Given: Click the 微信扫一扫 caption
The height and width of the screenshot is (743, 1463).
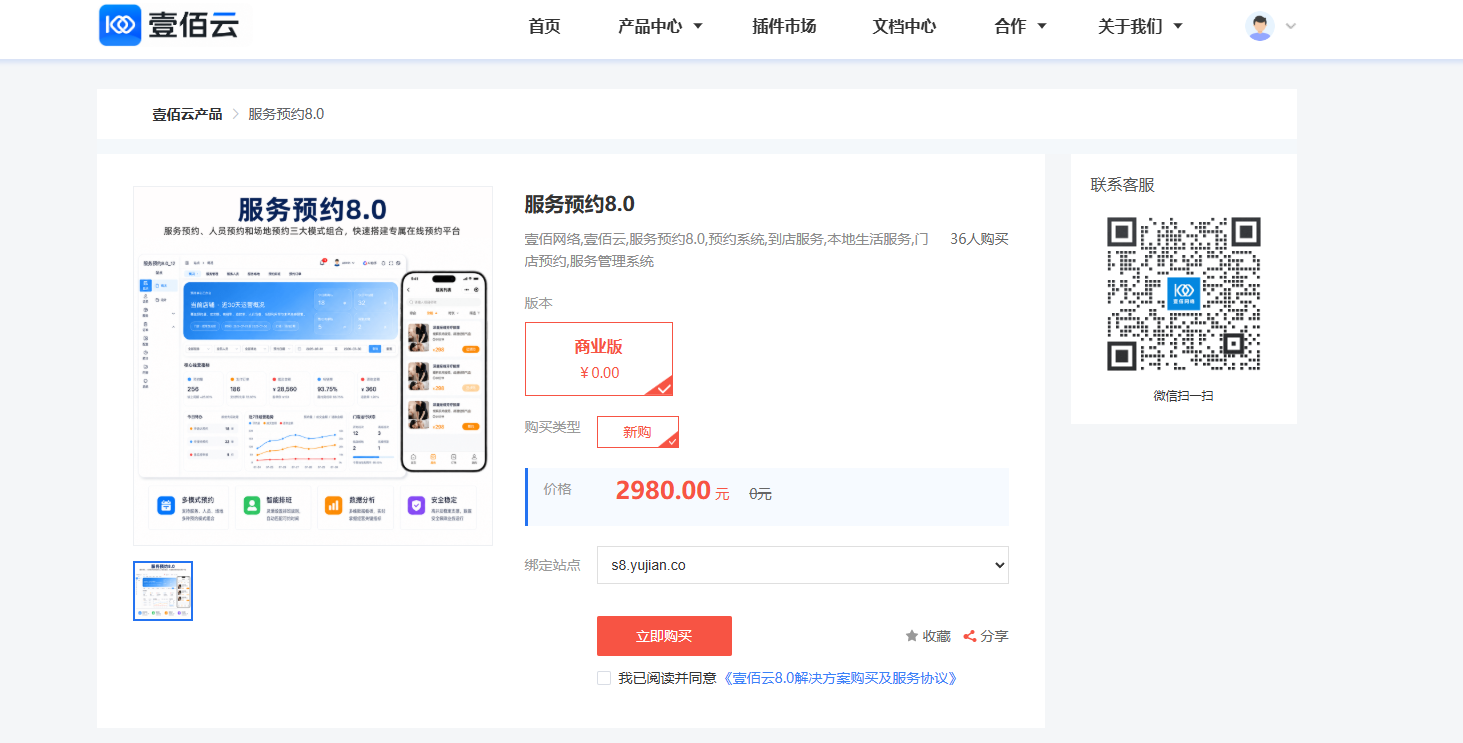Looking at the screenshot, I should point(1183,396).
